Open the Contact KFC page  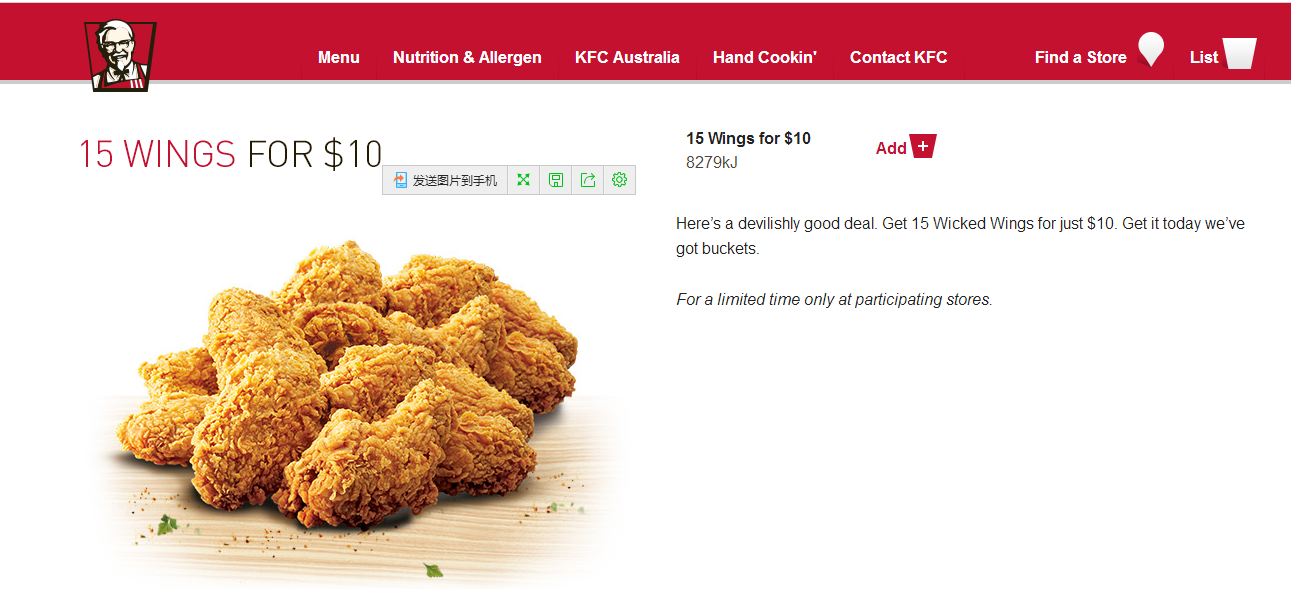coord(898,57)
